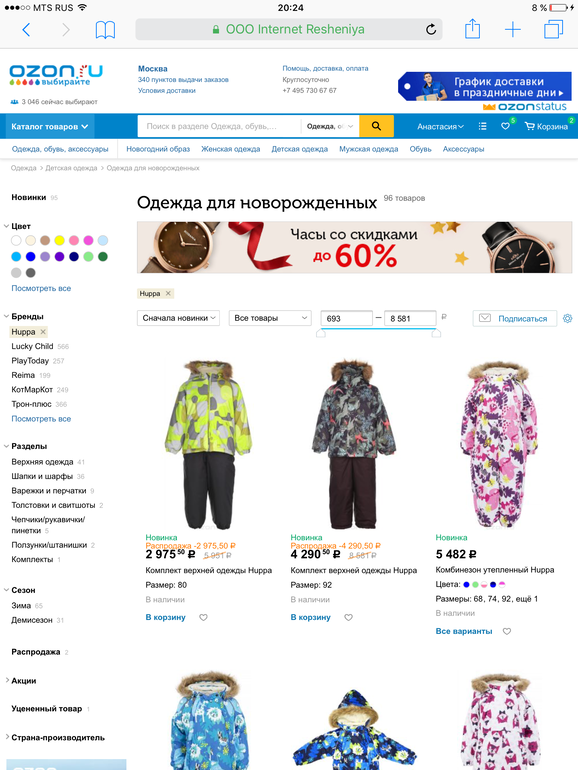Open the Обувь menu item
The image size is (578, 770).
(420, 149)
